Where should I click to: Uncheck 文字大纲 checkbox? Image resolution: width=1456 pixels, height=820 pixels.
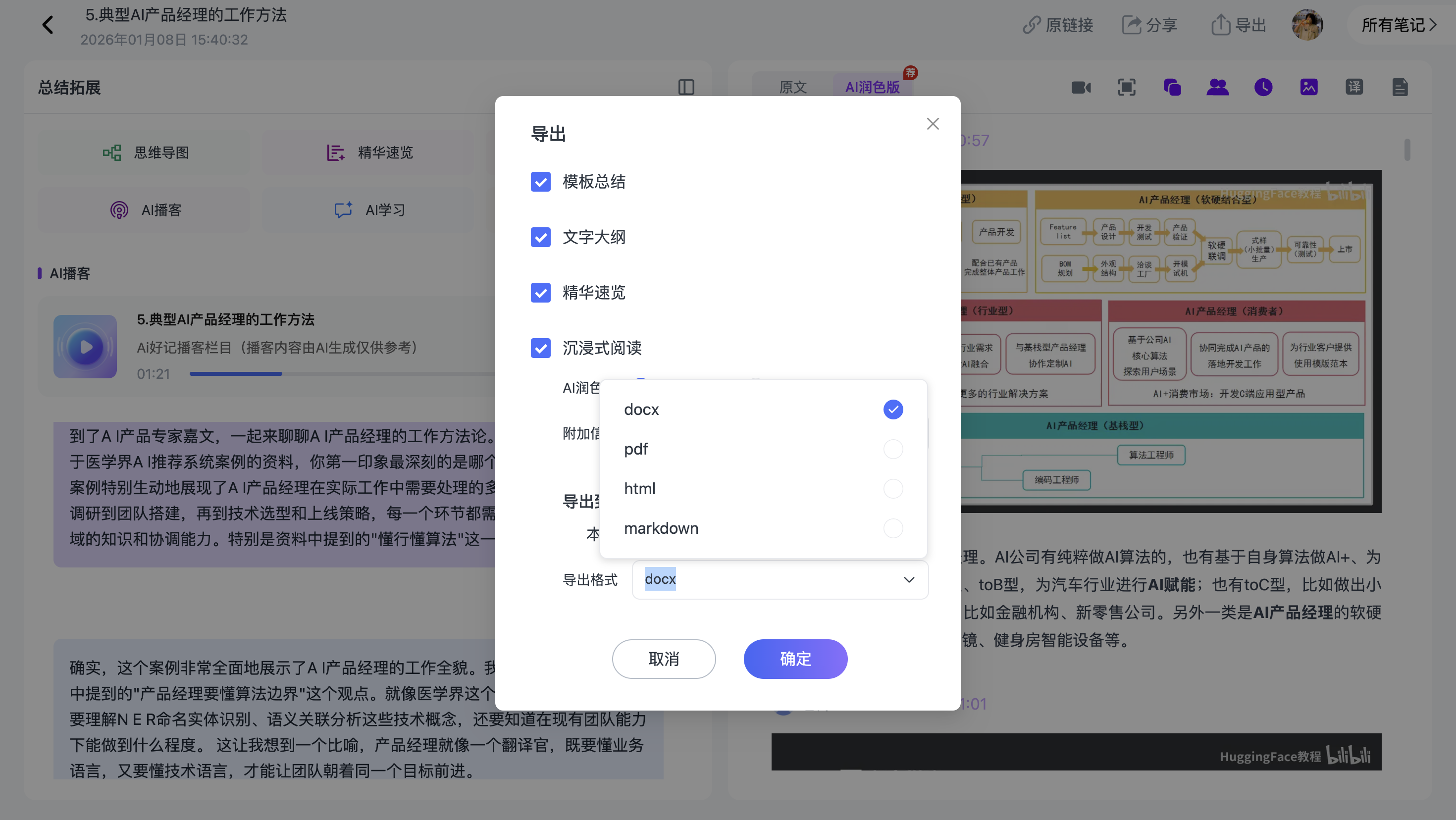pos(540,237)
